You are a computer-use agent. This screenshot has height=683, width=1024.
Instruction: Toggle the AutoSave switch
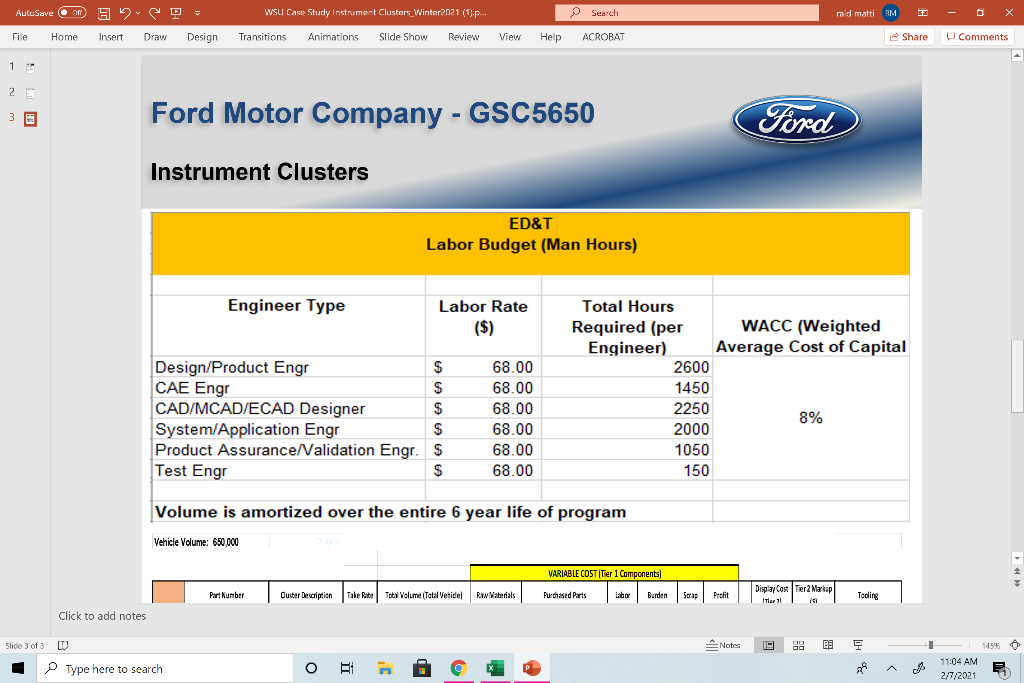coord(72,12)
